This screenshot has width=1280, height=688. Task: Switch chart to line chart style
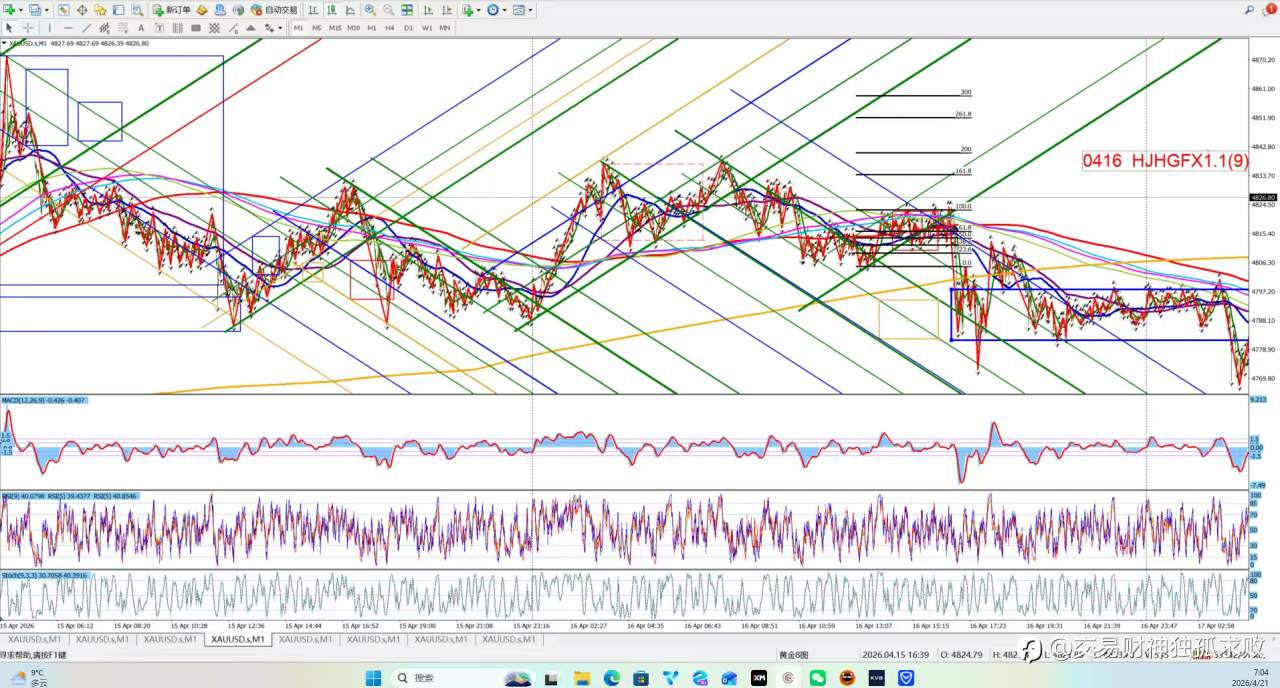click(350, 9)
